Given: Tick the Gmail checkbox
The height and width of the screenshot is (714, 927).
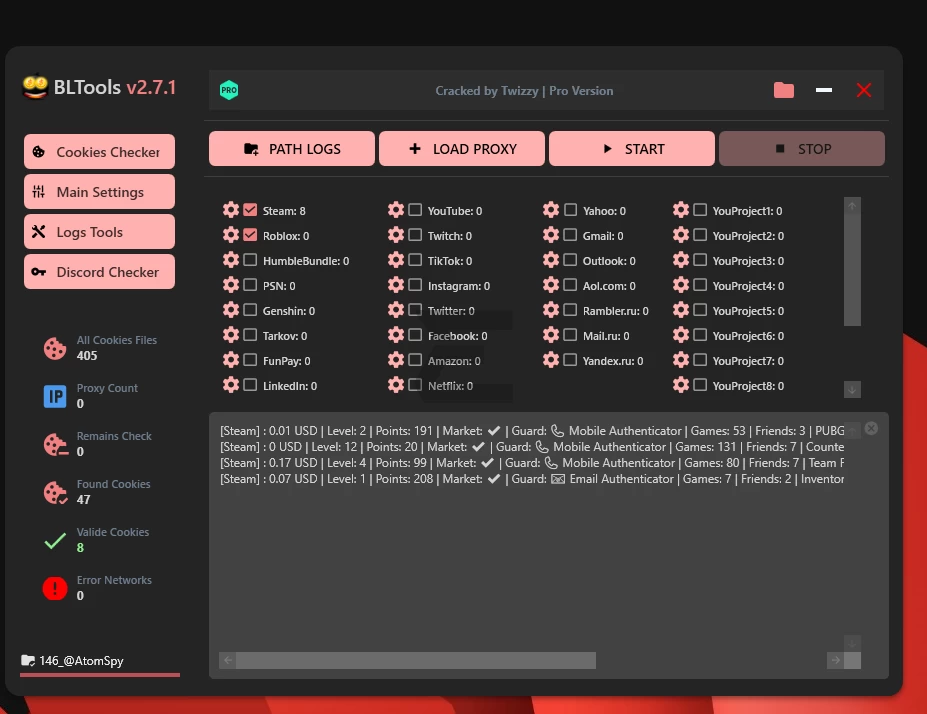Looking at the screenshot, I should tap(570, 235).
